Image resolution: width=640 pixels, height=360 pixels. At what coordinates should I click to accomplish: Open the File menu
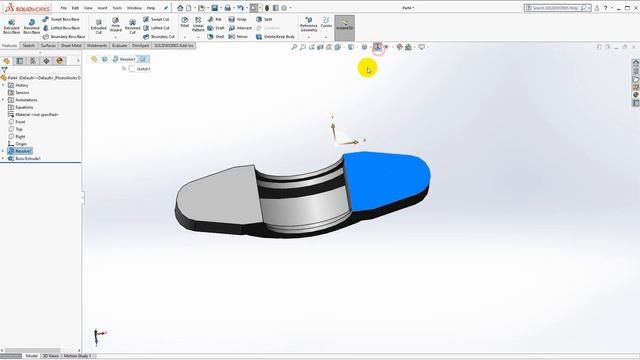click(63, 8)
